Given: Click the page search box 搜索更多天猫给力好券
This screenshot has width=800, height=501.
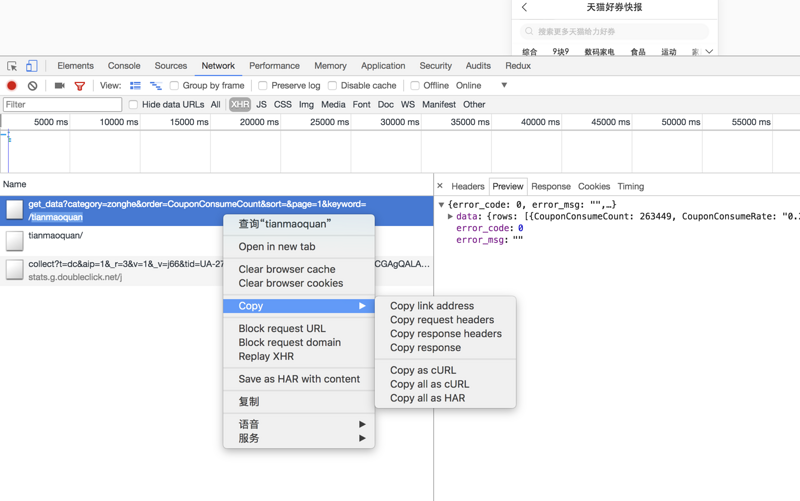Looking at the screenshot, I should click(x=614, y=32).
